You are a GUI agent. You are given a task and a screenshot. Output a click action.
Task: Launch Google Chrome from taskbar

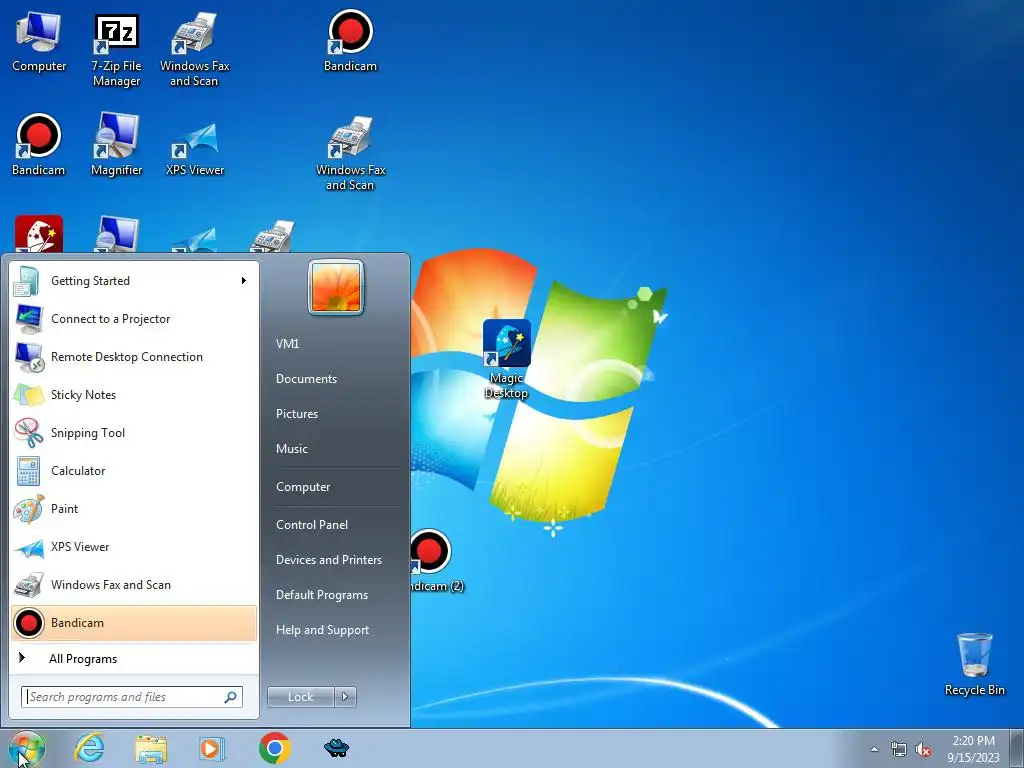(x=274, y=748)
